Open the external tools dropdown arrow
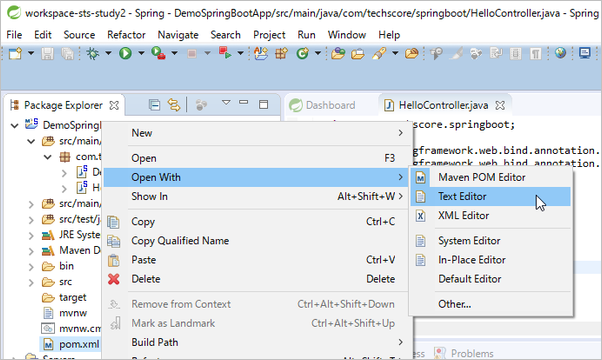 [x=174, y=53]
